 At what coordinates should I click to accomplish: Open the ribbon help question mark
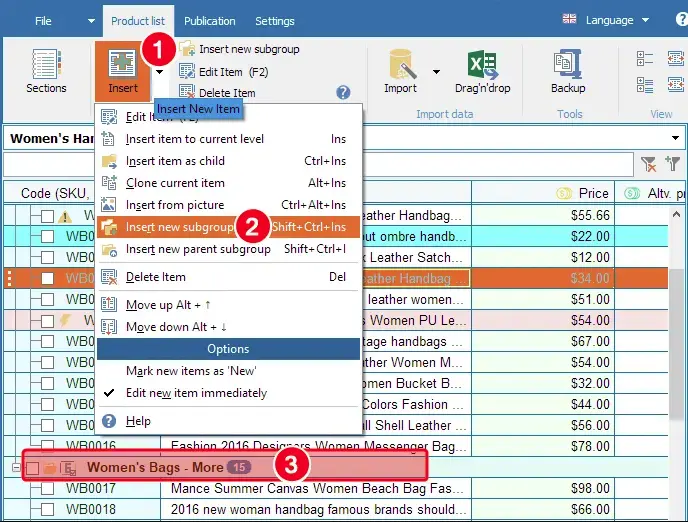pos(343,92)
